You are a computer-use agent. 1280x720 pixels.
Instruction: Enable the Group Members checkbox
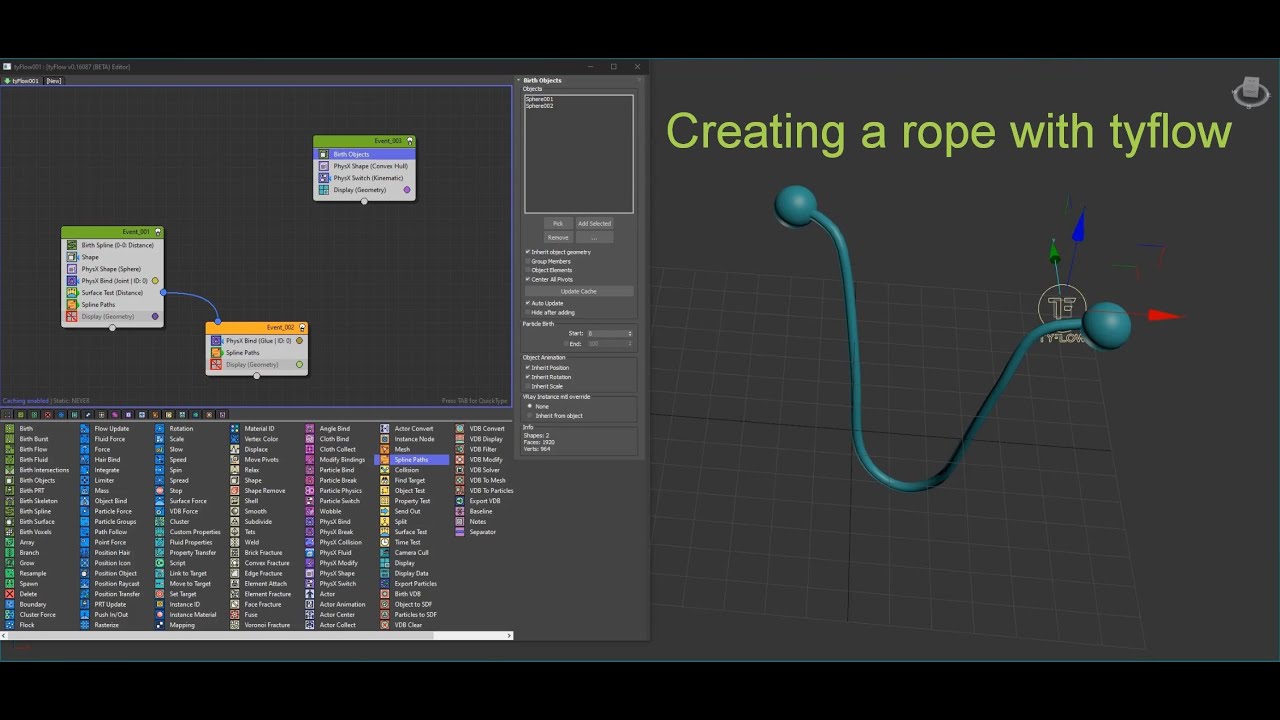(528, 261)
